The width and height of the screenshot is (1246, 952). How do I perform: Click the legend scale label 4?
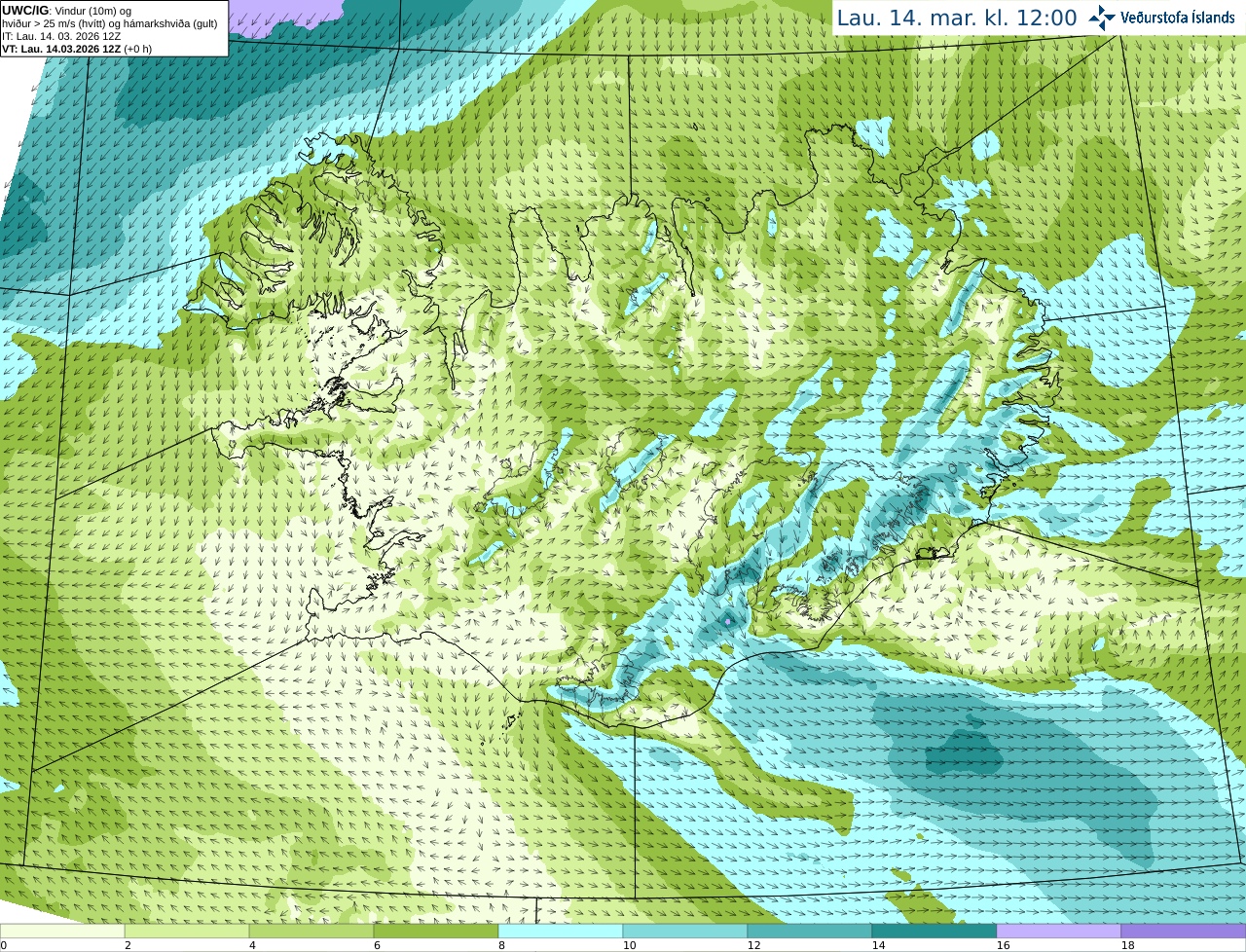click(x=252, y=945)
